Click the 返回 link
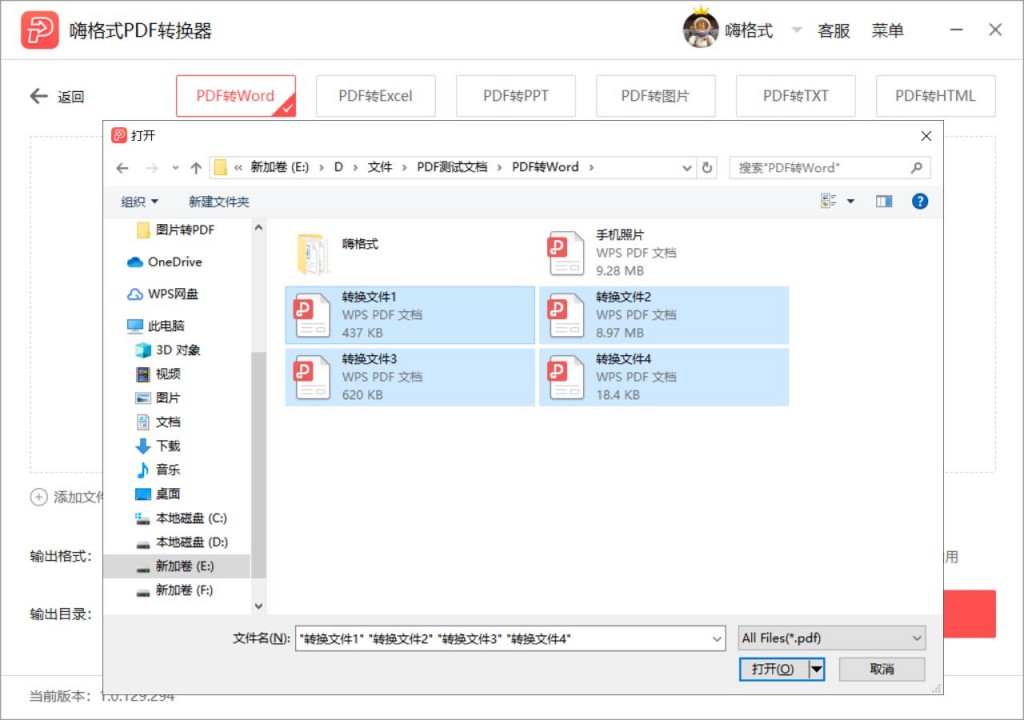 [x=71, y=97]
